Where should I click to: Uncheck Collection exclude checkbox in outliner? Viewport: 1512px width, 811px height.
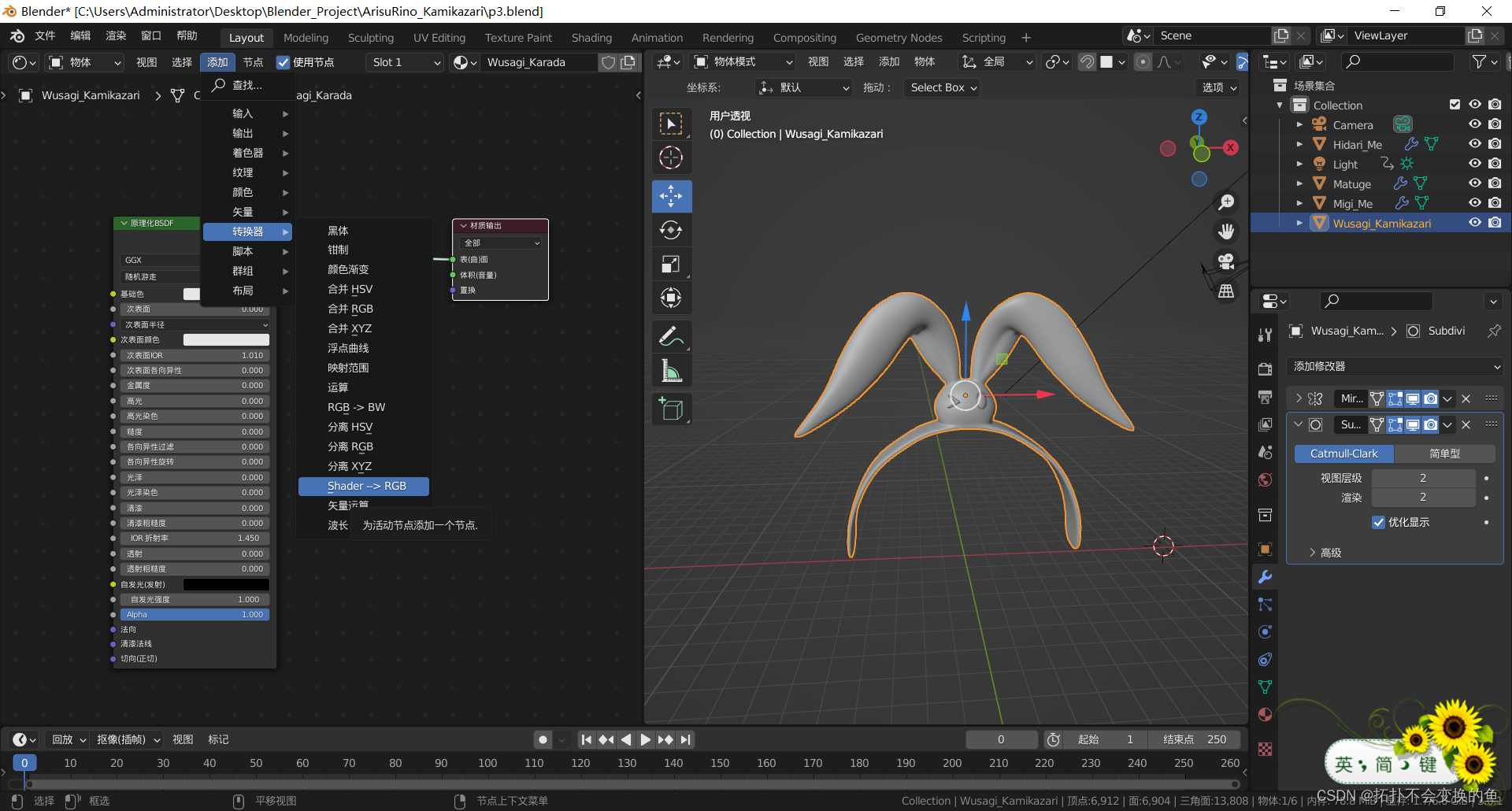pos(1455,105)
